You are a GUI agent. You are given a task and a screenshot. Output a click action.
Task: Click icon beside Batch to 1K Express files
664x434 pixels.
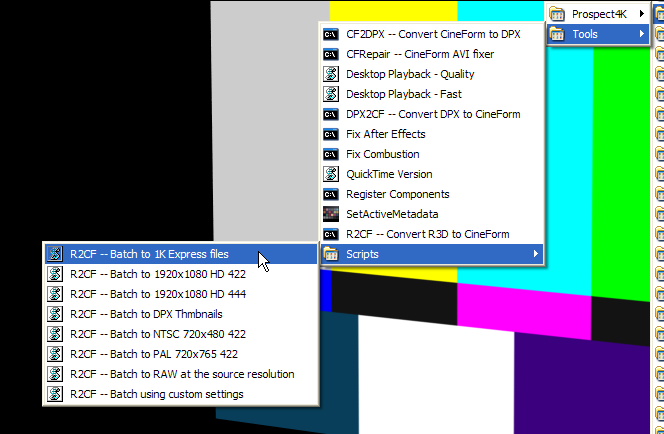click(x=55, y=254)
